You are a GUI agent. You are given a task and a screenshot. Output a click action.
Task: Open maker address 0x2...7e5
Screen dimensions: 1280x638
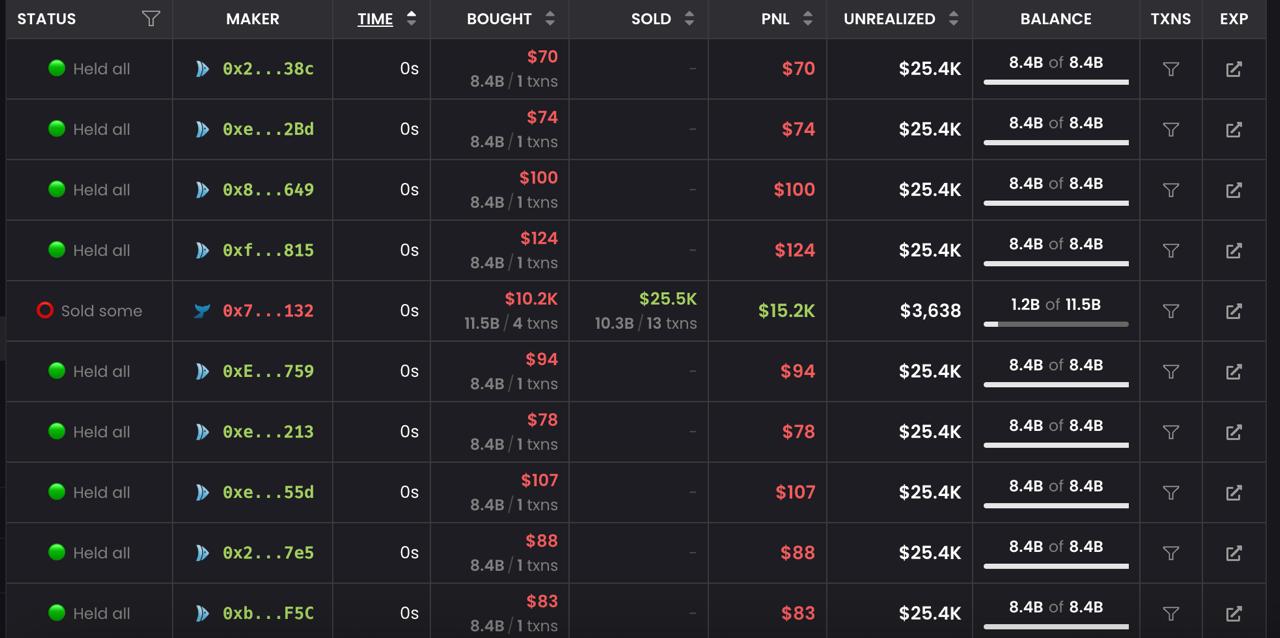tap(268, 552)
